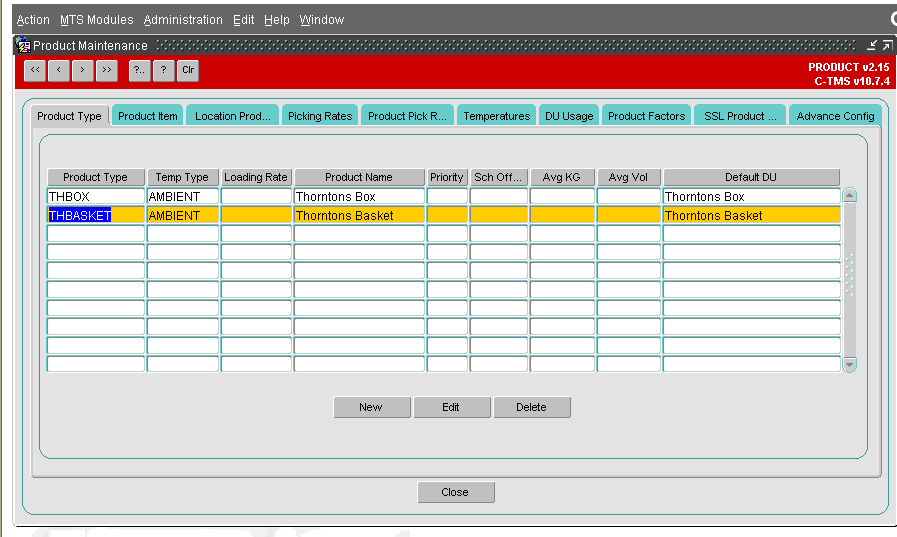Image resolution: width=897 pixels, height=537 pixels.
Task: Click the Product Type column header
Action: pyautogui.click(x=96, y=177)
